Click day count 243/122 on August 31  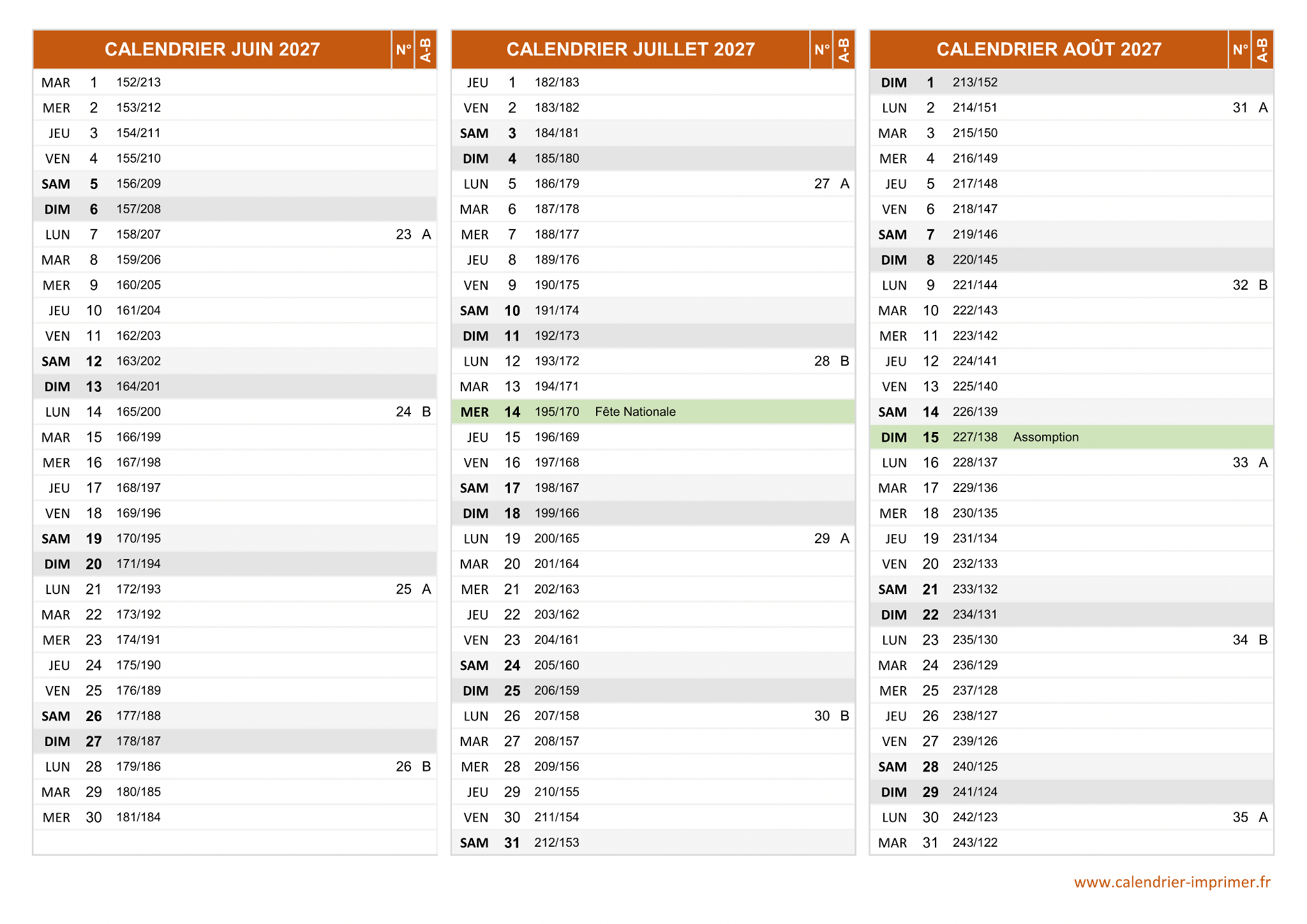coord(975,842)
